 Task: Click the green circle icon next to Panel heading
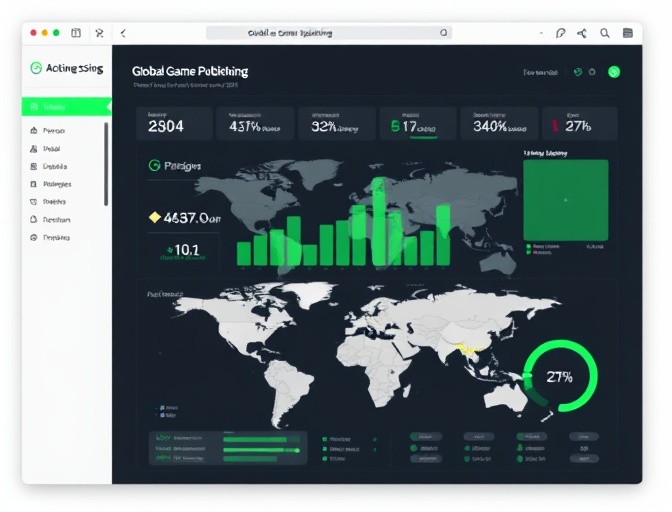click(154, 166)
